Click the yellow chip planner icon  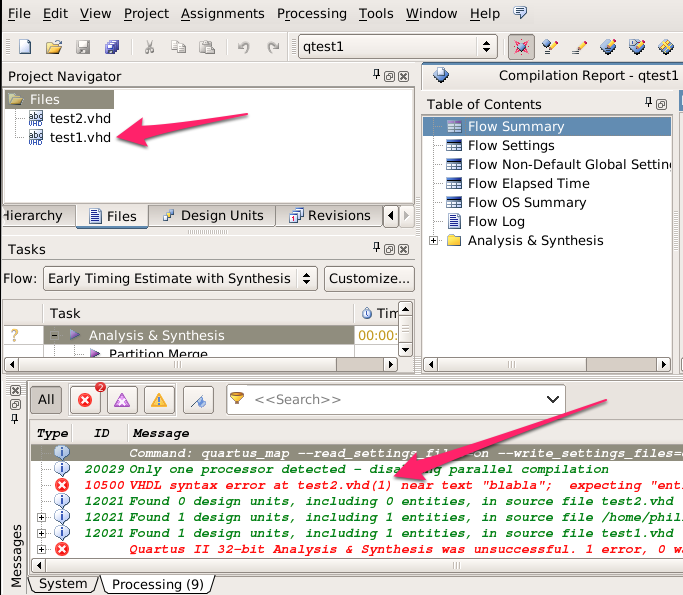pyautogui.click(x=666, y=47)
